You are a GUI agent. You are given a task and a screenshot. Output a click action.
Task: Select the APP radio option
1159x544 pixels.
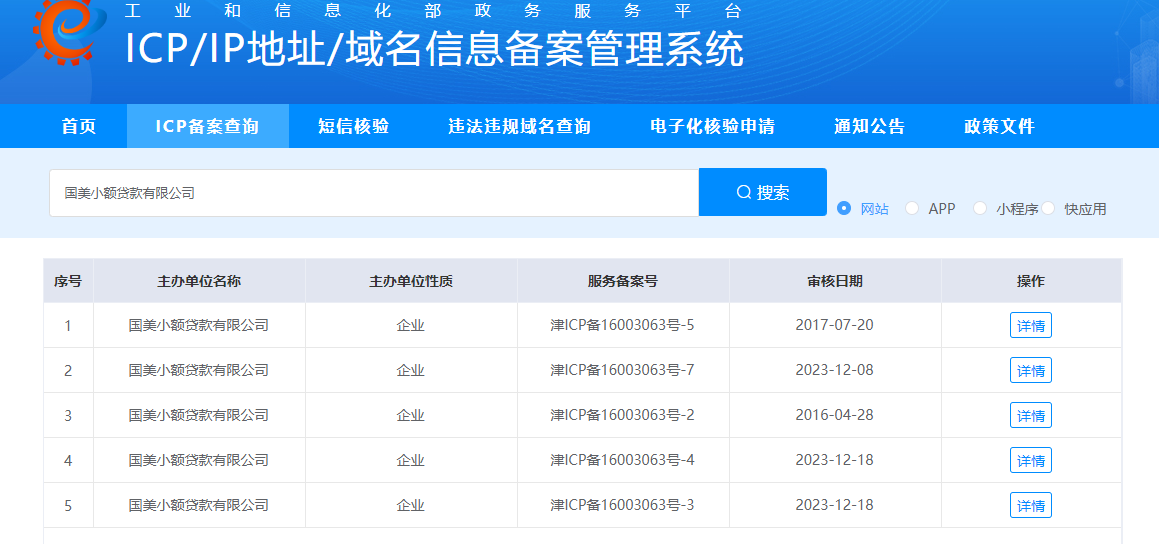coord(912,208)
